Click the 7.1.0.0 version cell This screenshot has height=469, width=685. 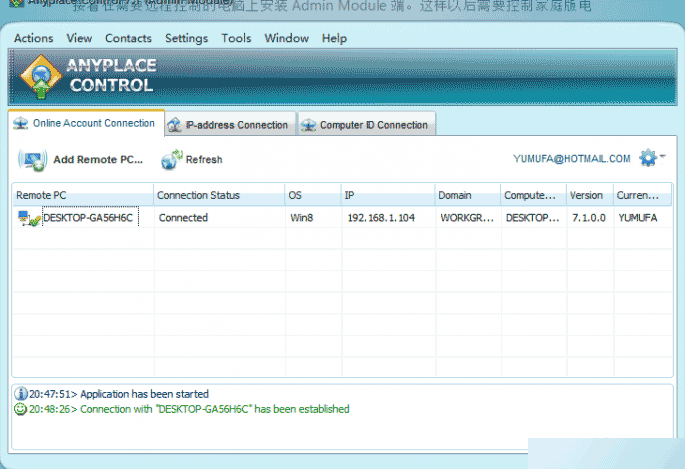(589, 217)
